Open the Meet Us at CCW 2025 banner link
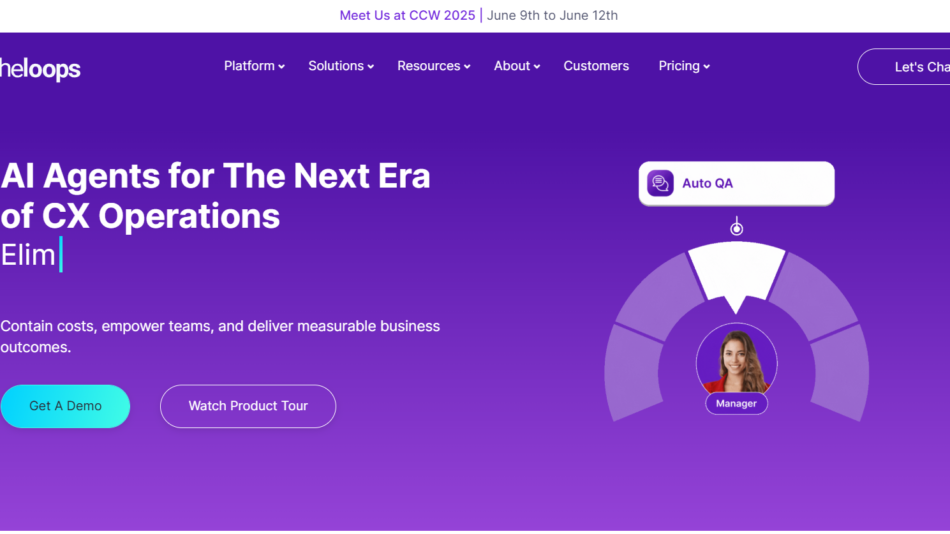The width and height of the screenshot is (950, 534). coord(407,15)
